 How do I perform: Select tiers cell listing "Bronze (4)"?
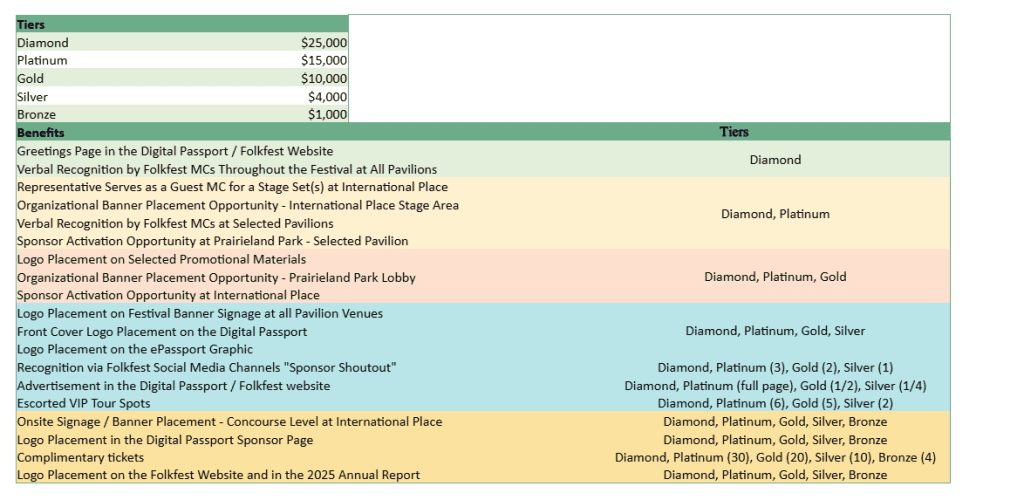775,458
